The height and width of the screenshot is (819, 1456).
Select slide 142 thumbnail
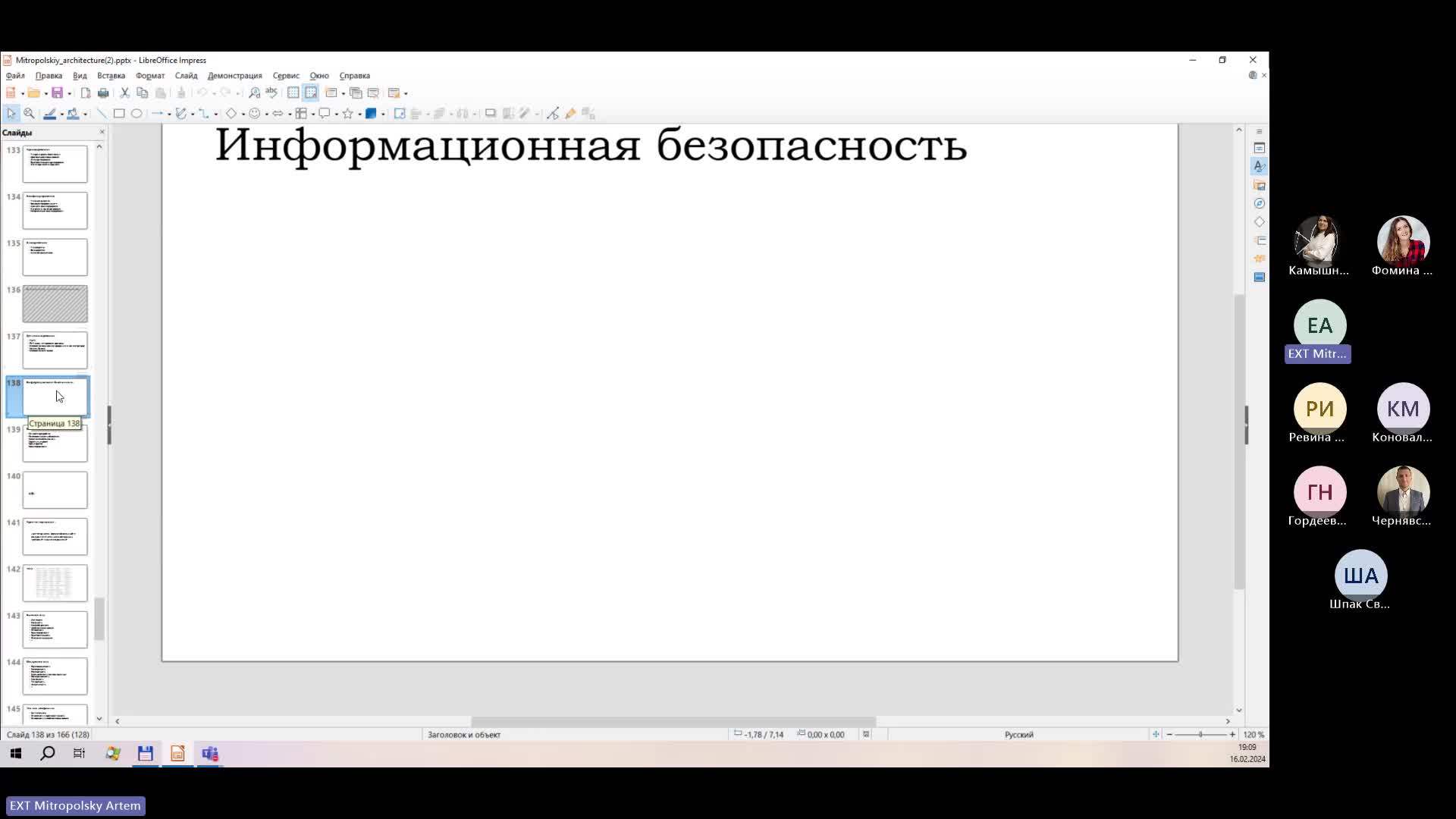pos(55,583)
